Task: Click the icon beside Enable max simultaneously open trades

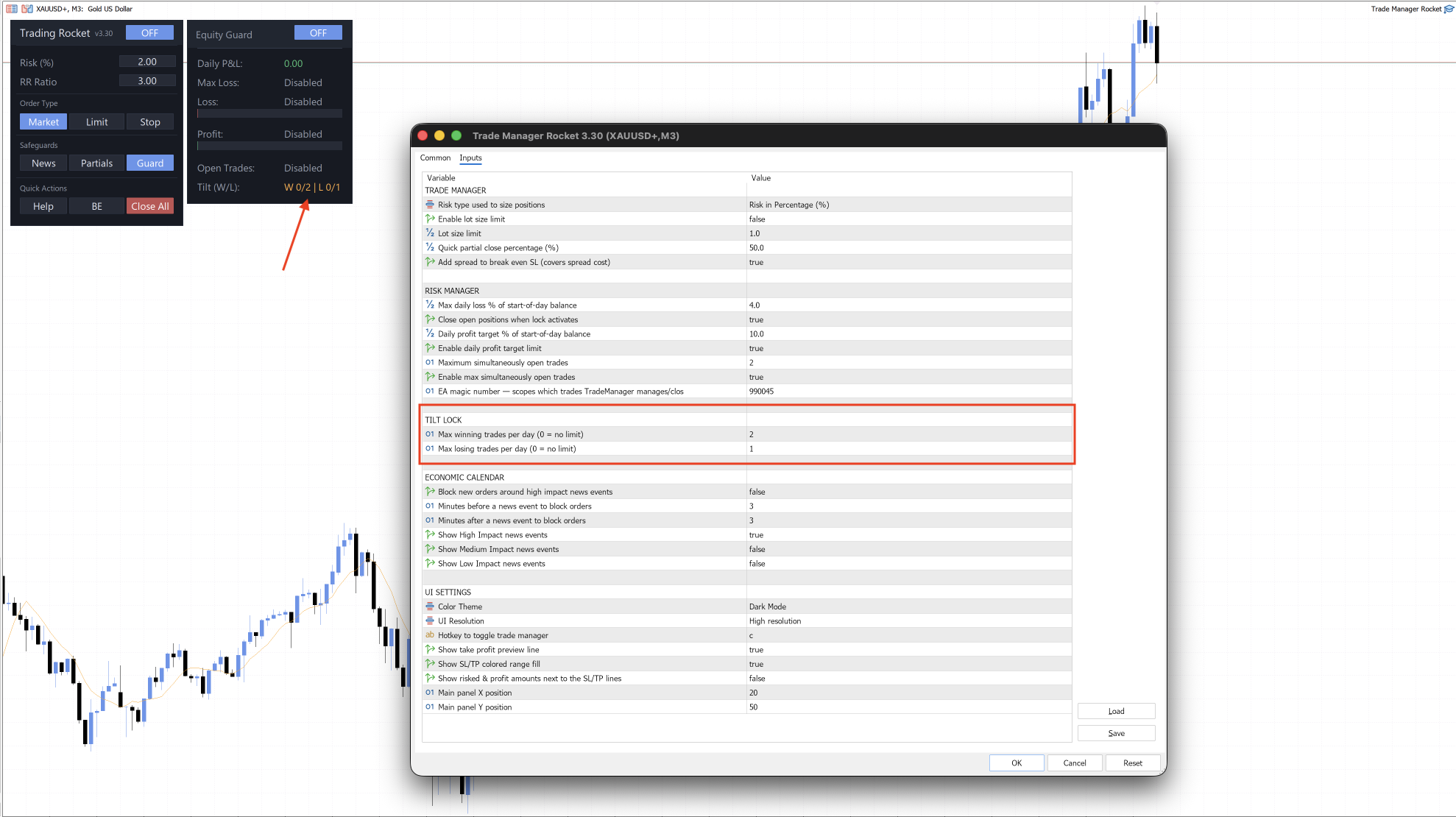Action: [x=430, y=377]
